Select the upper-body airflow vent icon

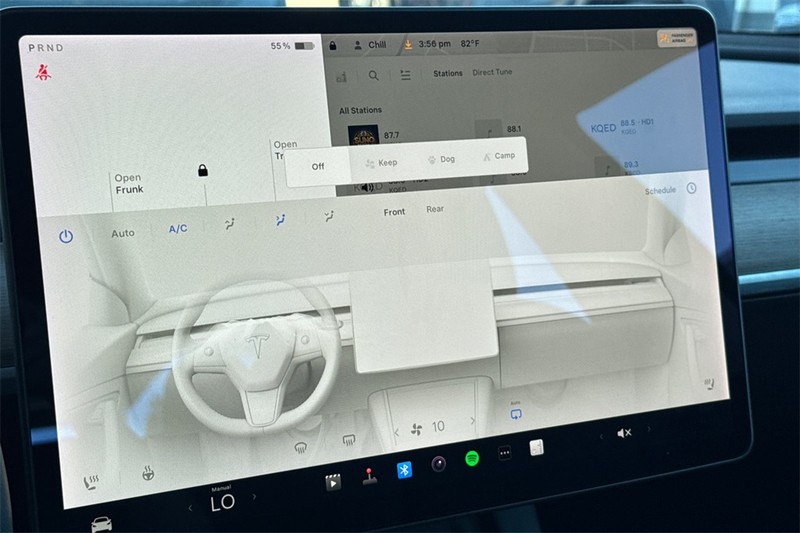(230, 223)
